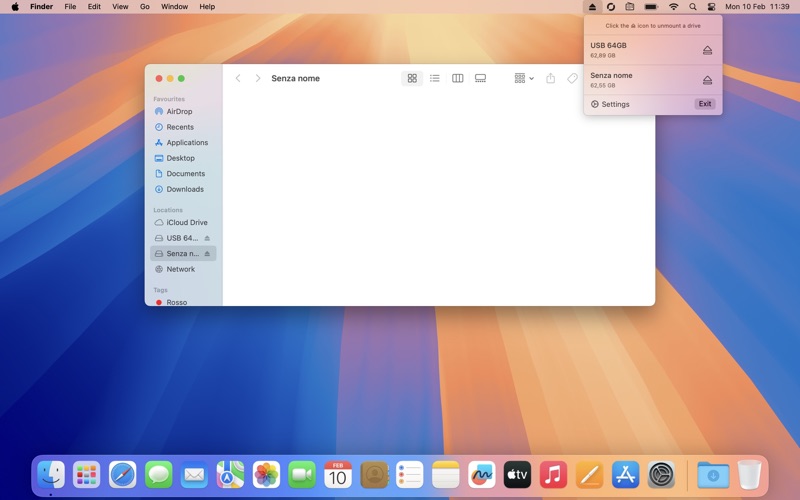Open Launchpad from the Dock
Screen dimensions: 800x500
(x=87, y=474)
